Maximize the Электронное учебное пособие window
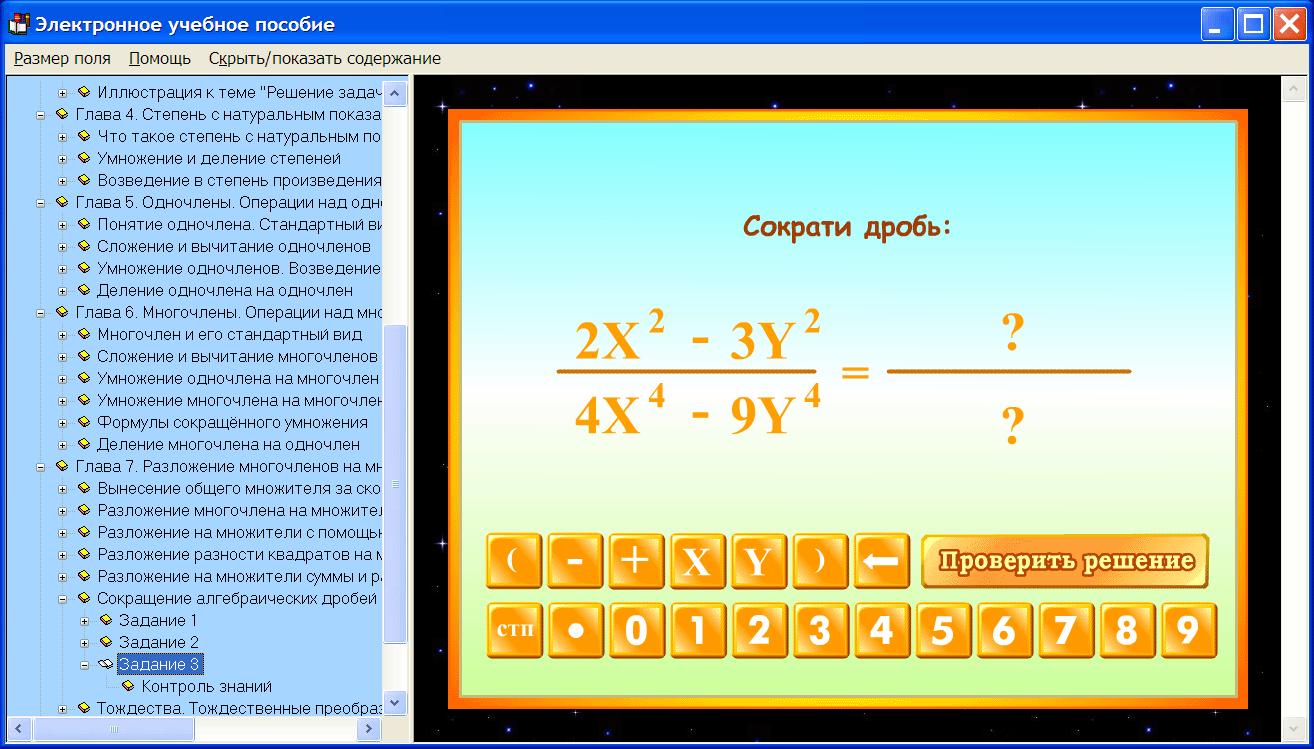This screenshot has height=749, width=1314. (x=1253, y=24)
